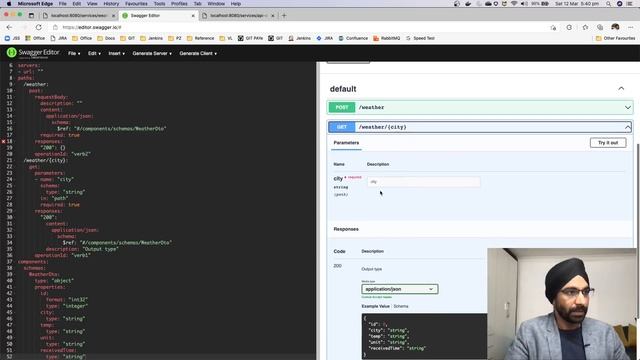Screen dimensions: 640x360
Task: Open the Swagger Editor Edit dropdown
Action: (94, 53)
